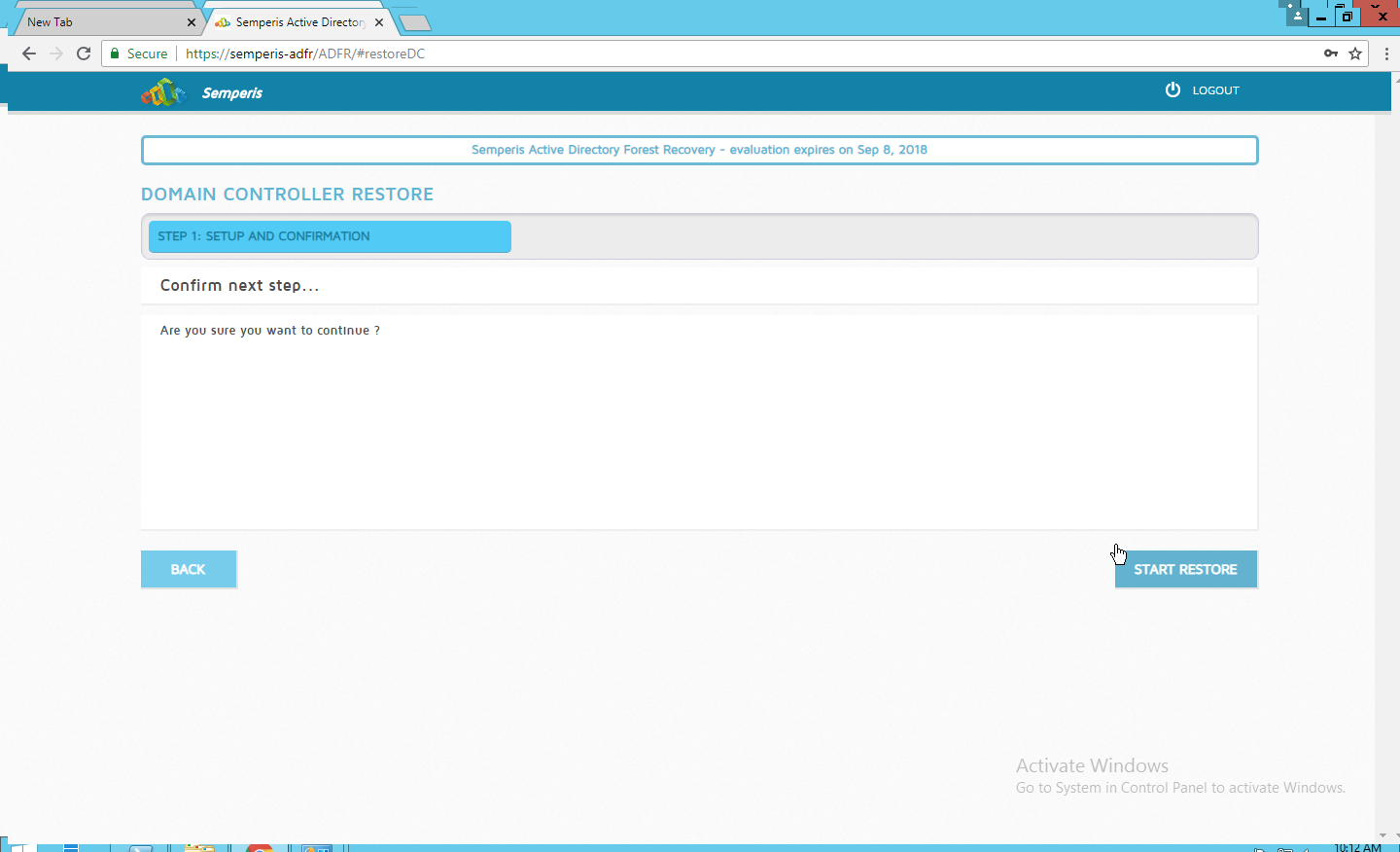Image resolution: width=1400 pixels, height=852 pixels.
Task: Switch to Semperis Active Directory browser tab
Action: [299, 21]
